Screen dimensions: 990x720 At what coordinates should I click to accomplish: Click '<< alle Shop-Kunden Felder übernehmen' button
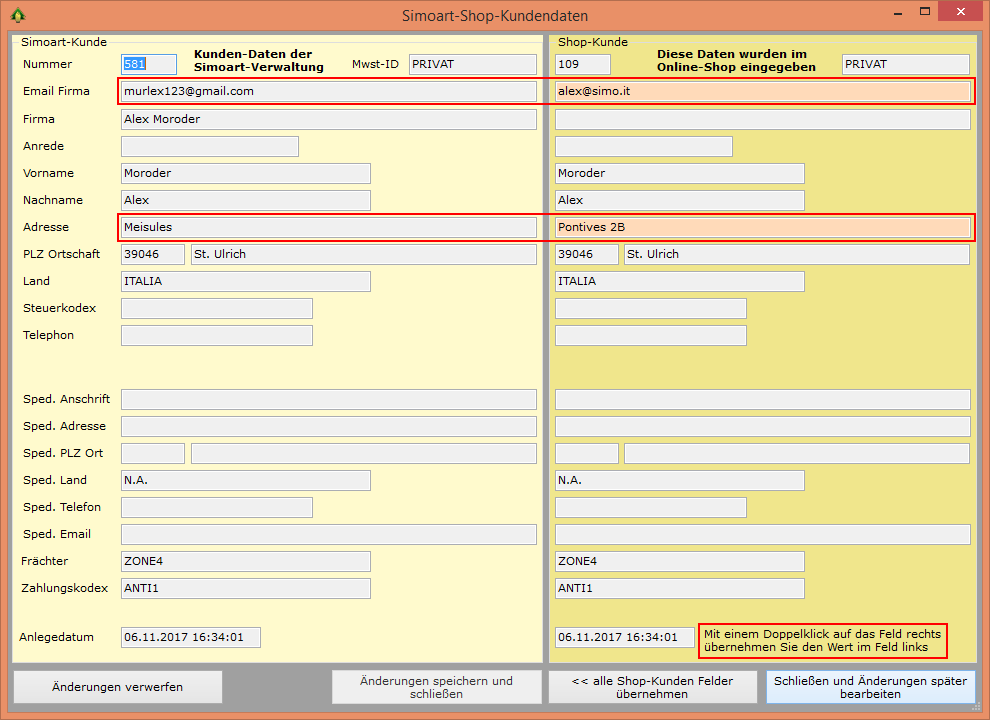[652, 687]
